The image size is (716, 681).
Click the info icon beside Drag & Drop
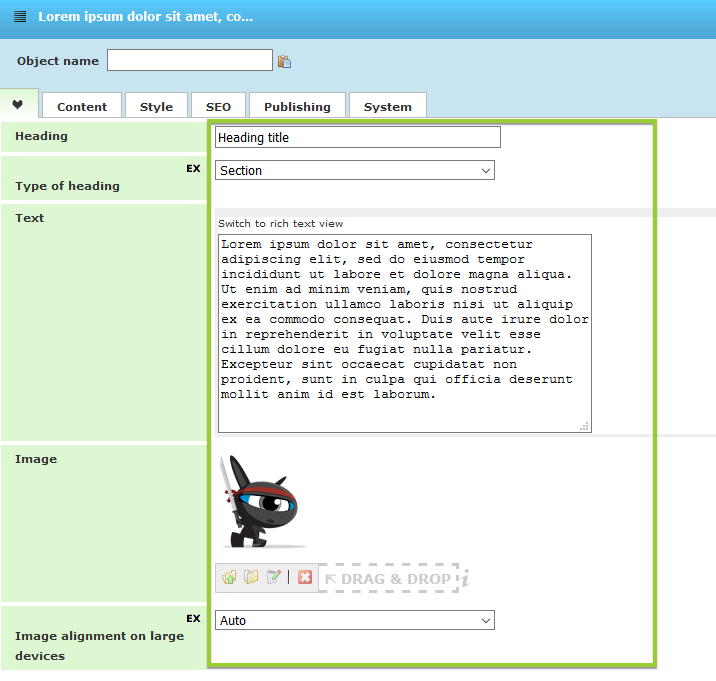465,579
